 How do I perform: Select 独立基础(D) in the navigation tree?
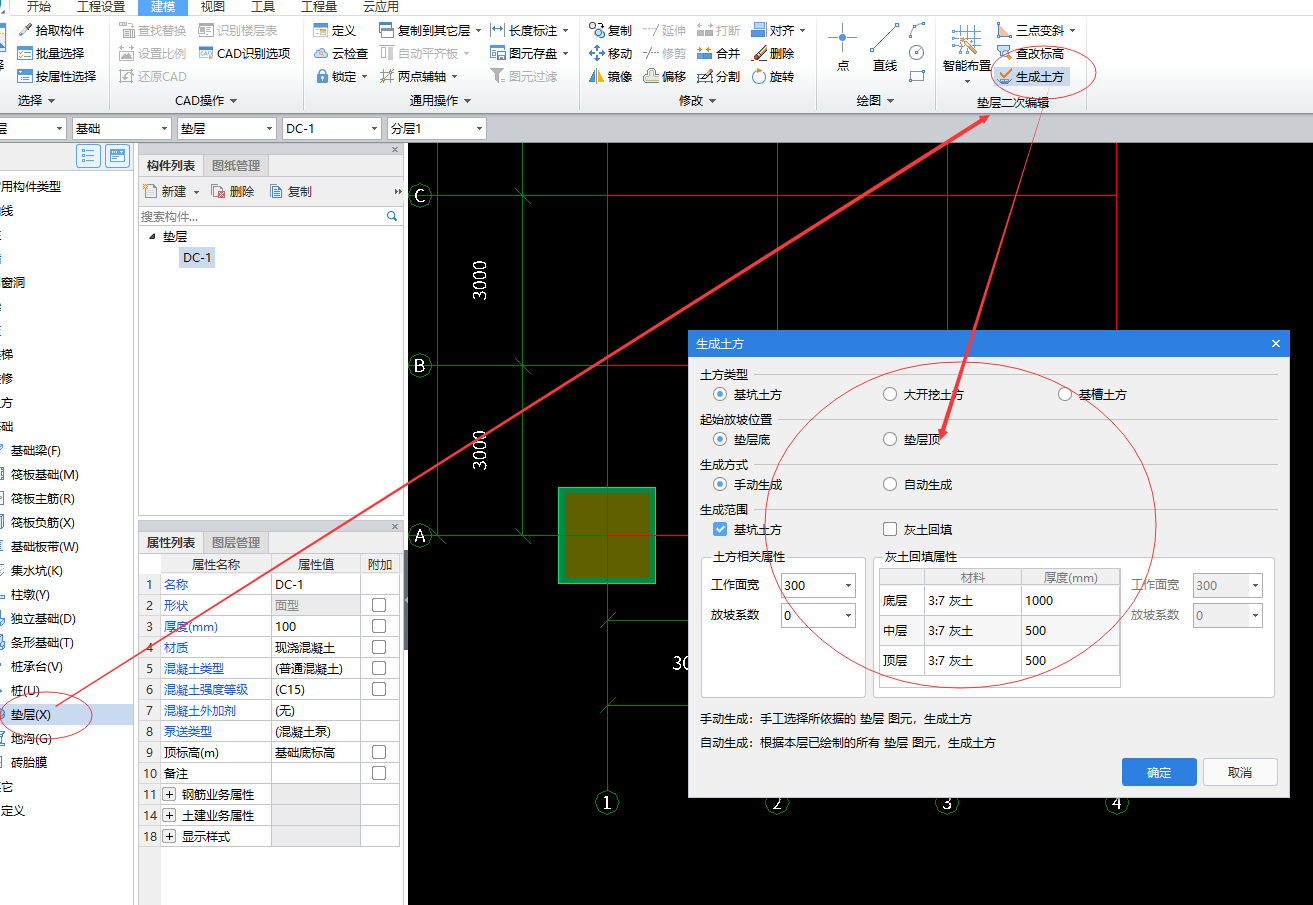click(x=43, y=619)
